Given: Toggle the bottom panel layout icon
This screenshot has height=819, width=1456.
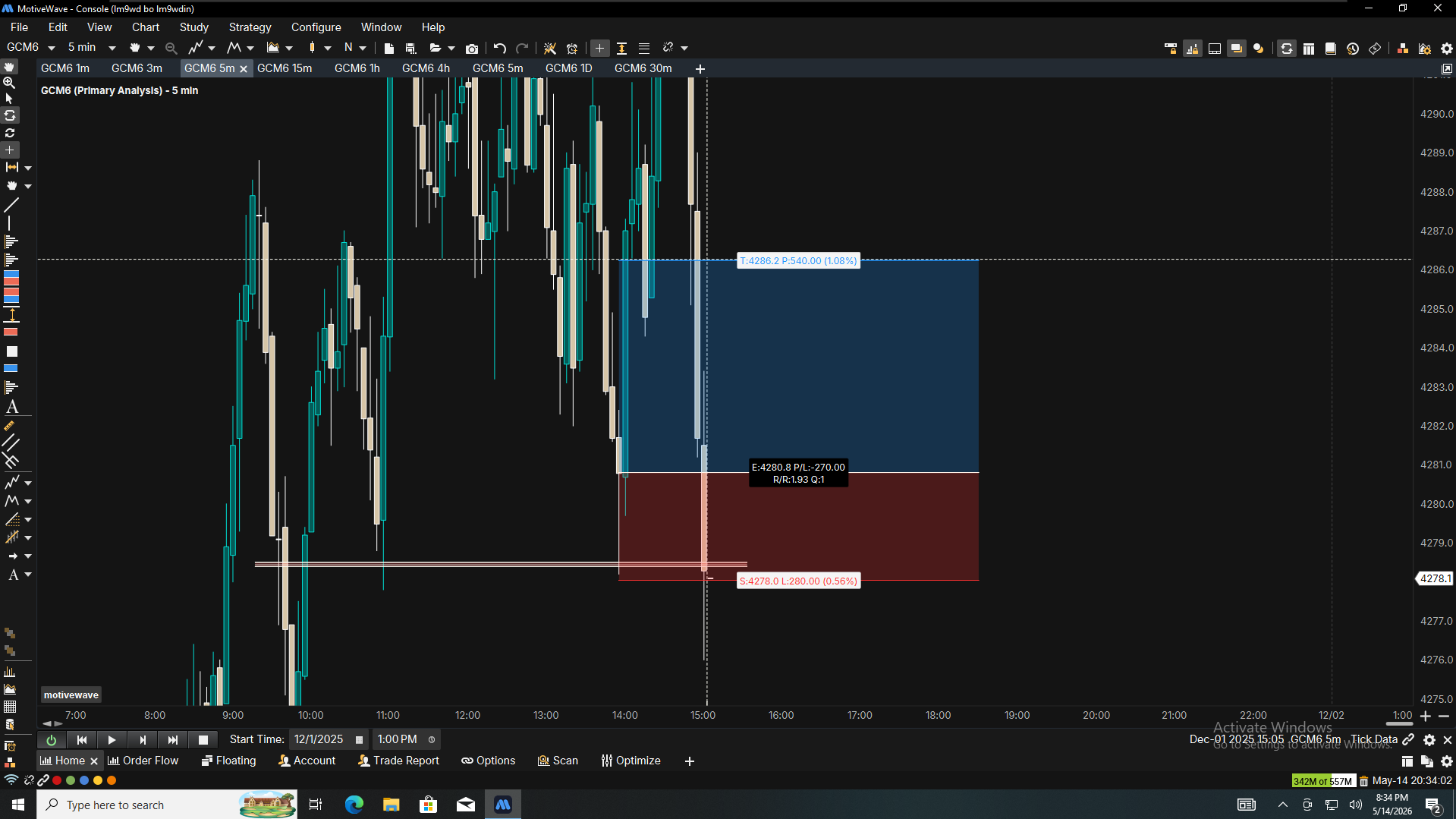Looking at the screenshot, I should tap(1215, 49).
